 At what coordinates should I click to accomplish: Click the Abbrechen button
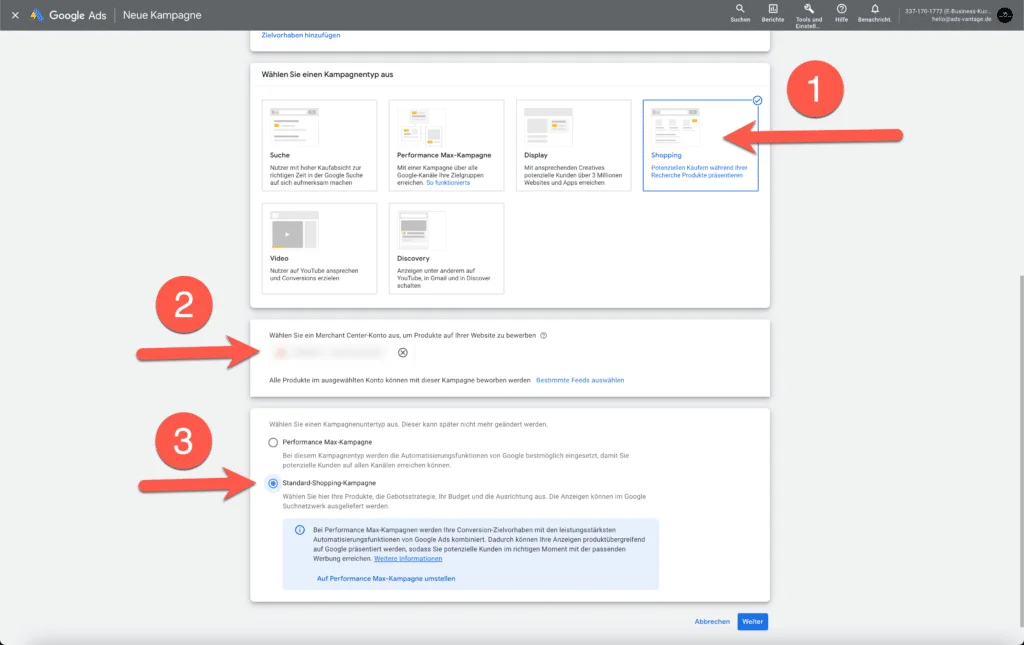click(712, 621)
